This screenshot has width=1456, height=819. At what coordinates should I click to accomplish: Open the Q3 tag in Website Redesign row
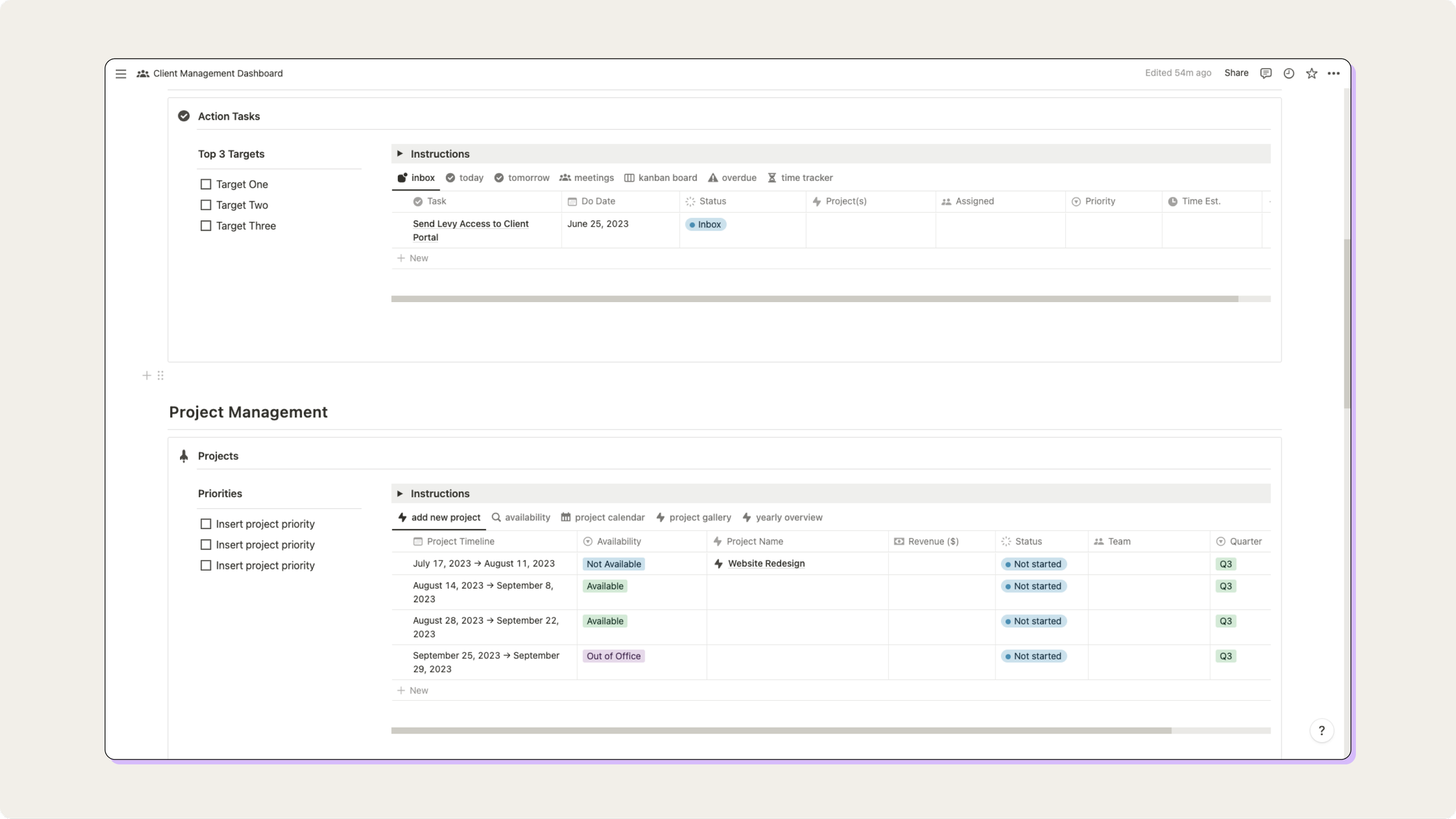(1225, 564)
